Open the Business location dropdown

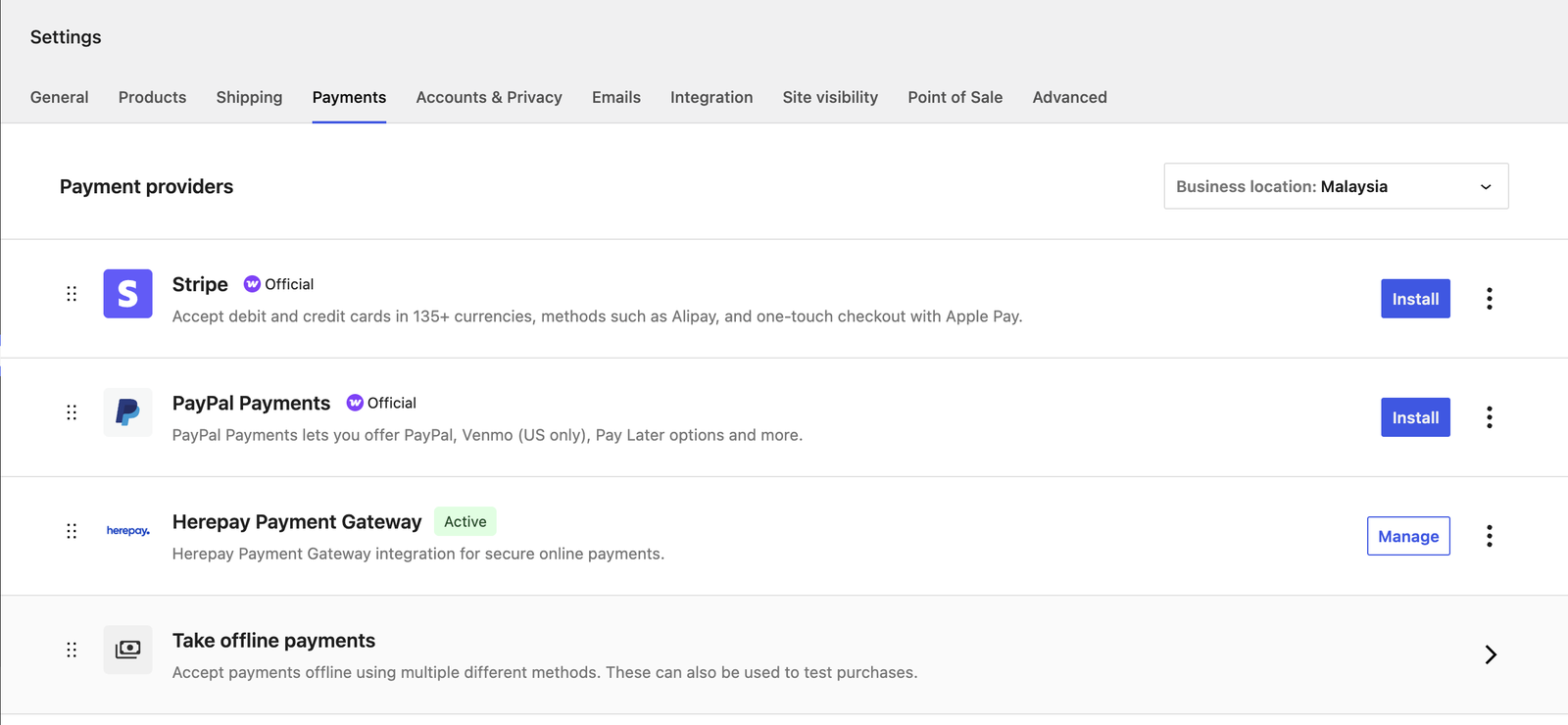coord(1336,186)
